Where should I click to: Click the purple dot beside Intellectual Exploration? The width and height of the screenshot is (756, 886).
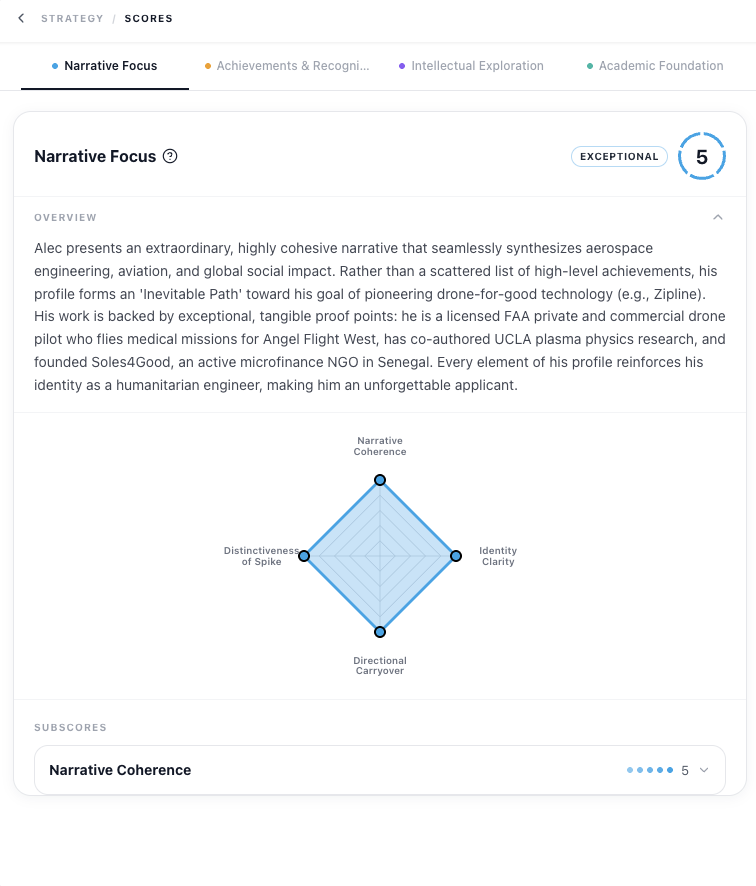(x=402, y=66)
